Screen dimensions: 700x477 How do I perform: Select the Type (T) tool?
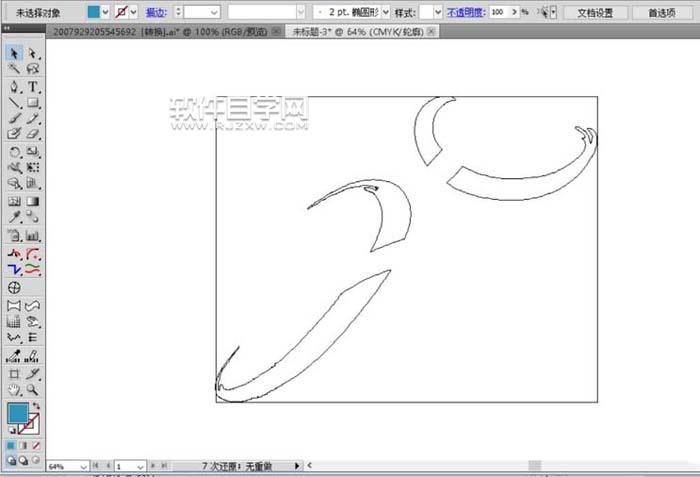(33, 87)
